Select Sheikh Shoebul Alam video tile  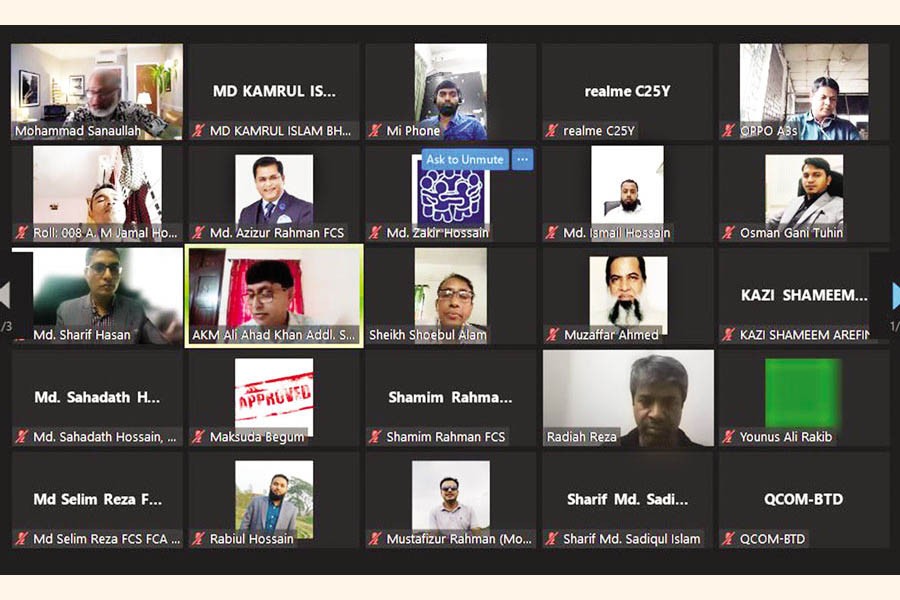click(x=451, y=296)
